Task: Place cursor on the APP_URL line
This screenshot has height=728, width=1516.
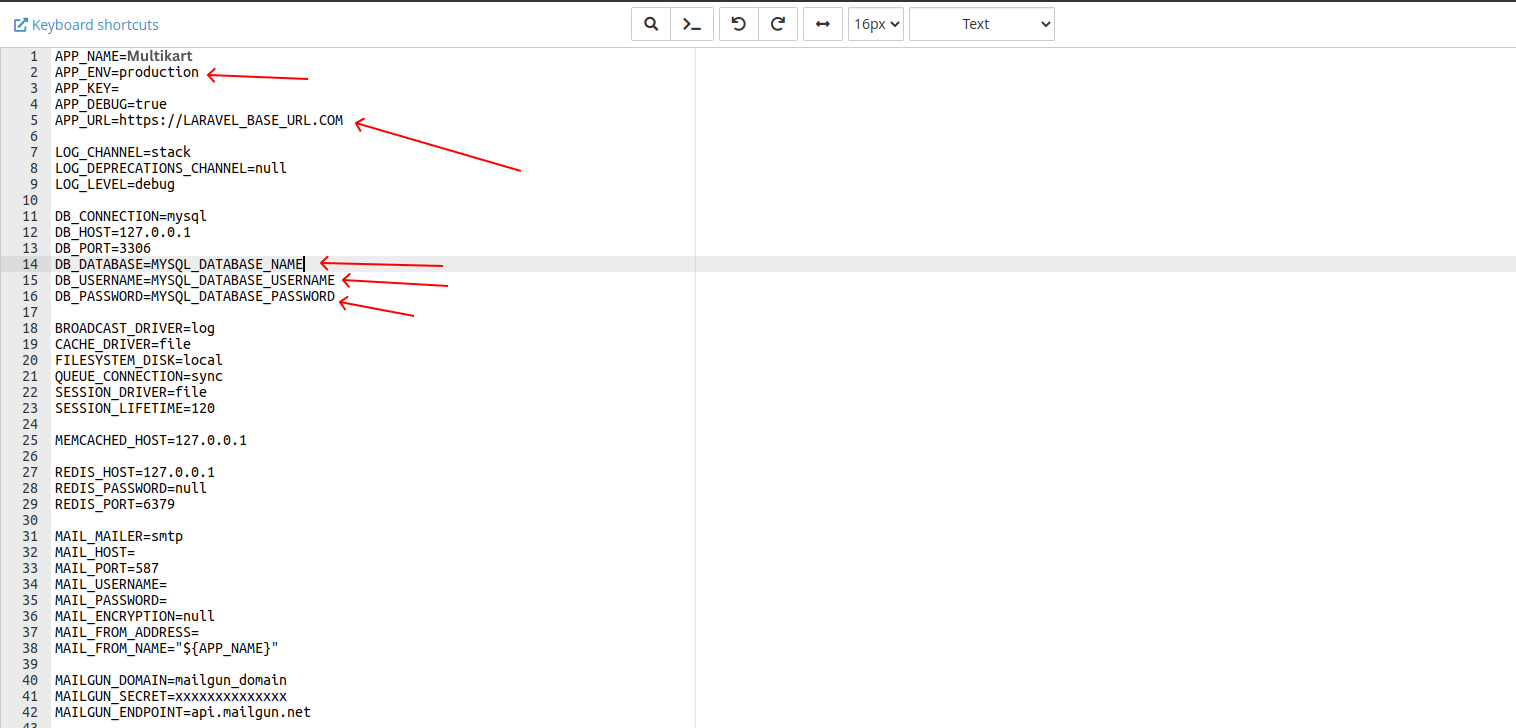Action: [199, 120]
